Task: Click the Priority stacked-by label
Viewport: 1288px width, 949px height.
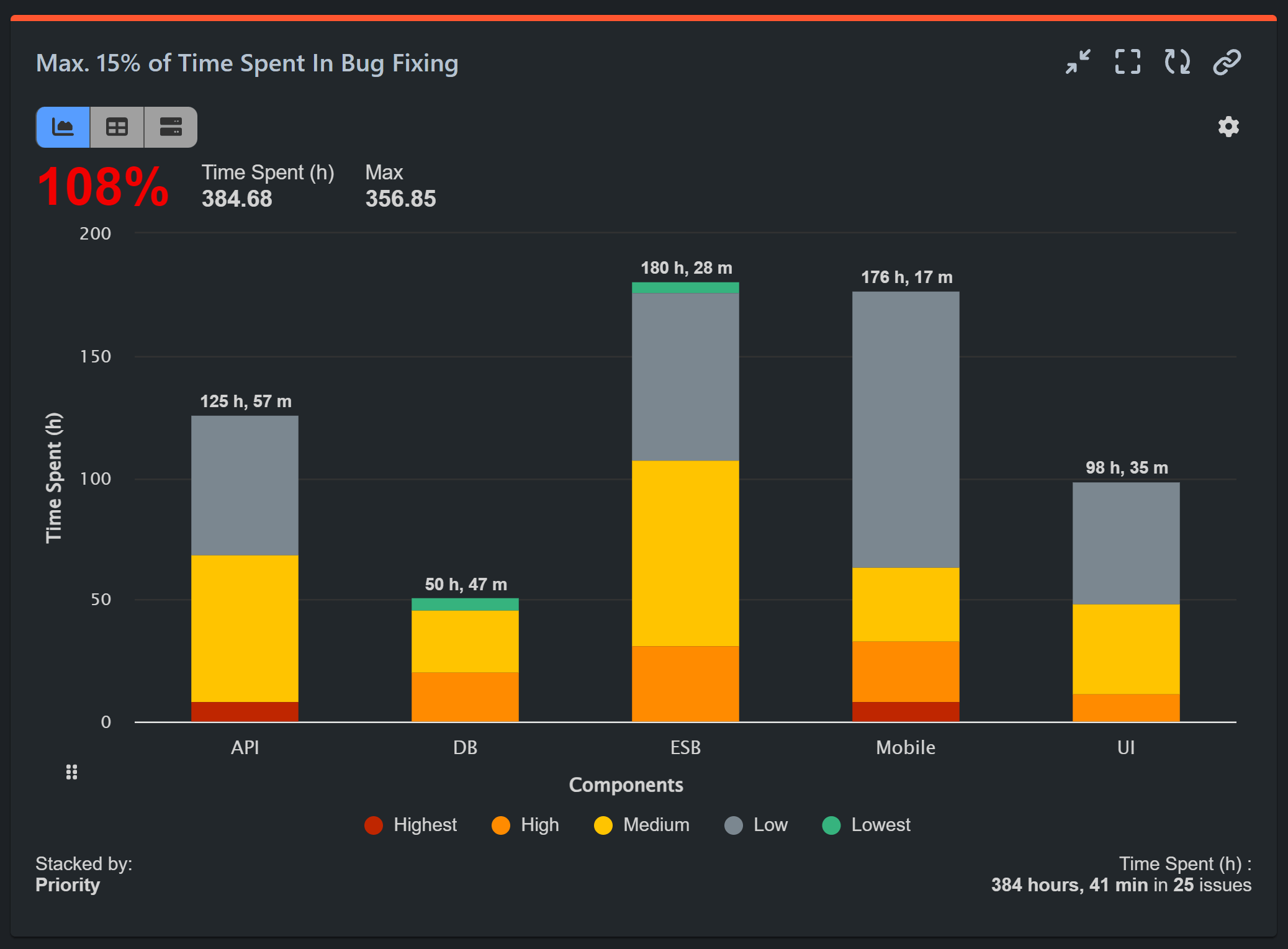Action: point(68,884)
